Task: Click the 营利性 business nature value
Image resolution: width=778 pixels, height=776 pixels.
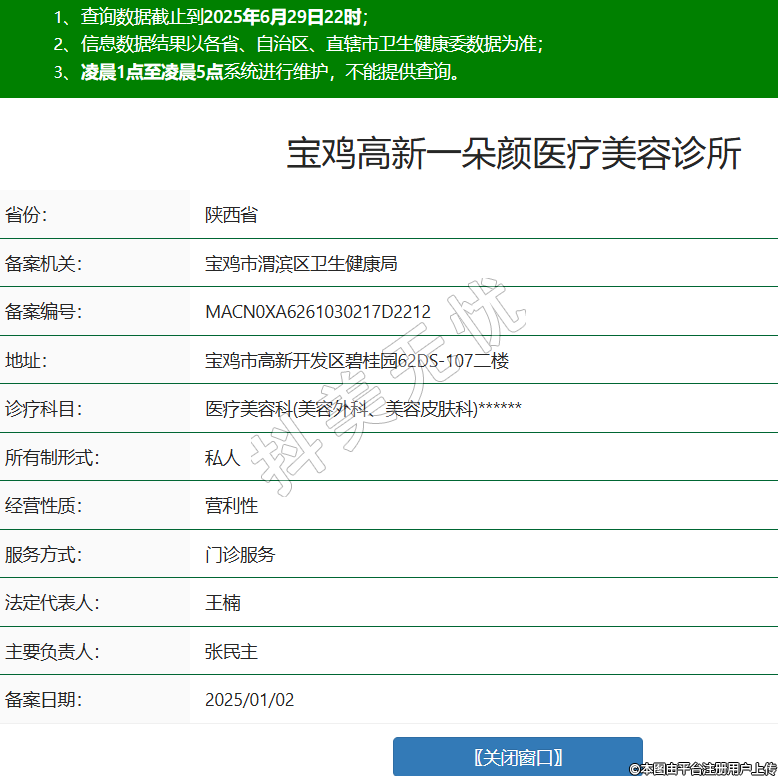Action: pos(232,506)
